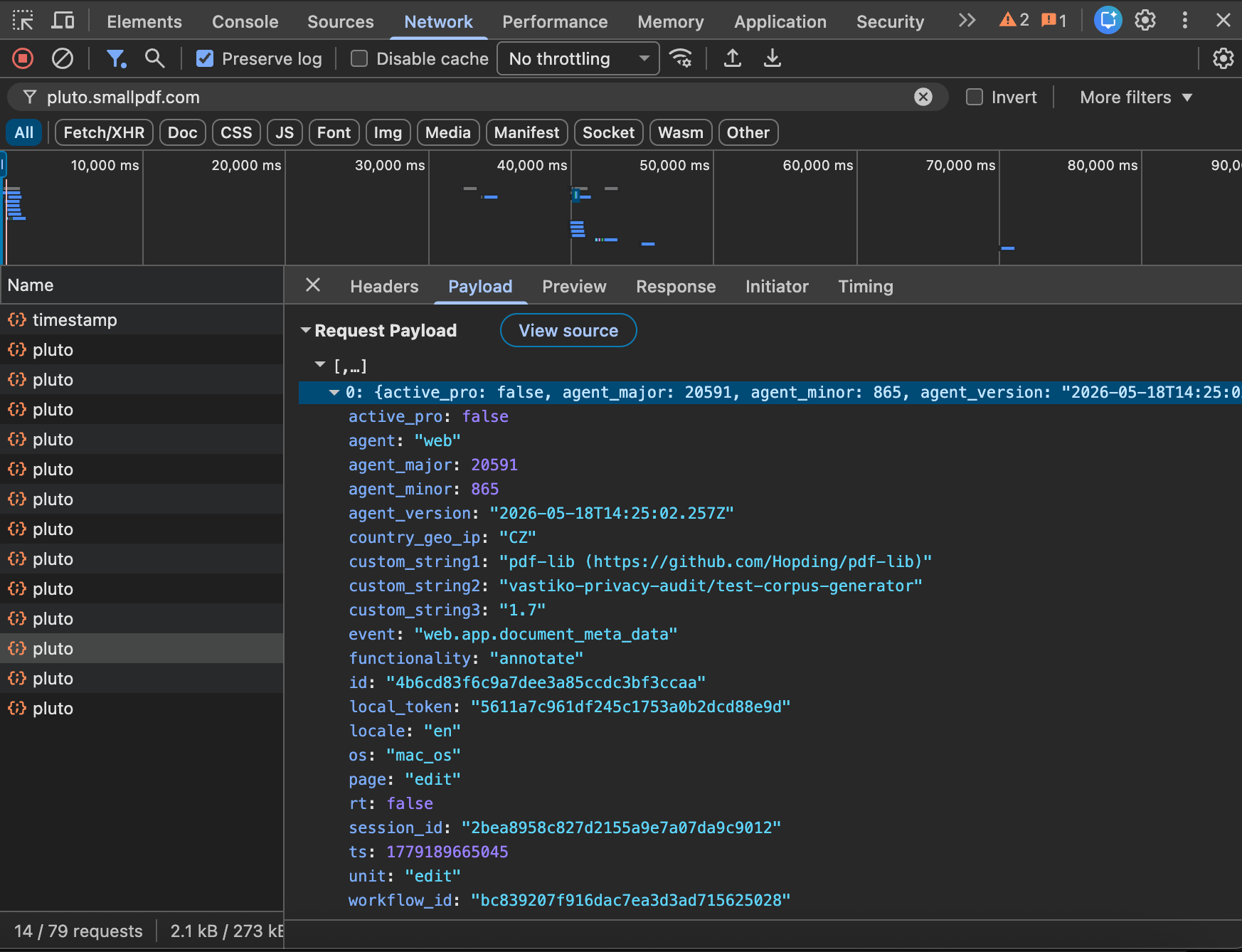Clear the network log
Image resolution: width=1242 pixels, height=952 pixels.
(x=63, y=58)
